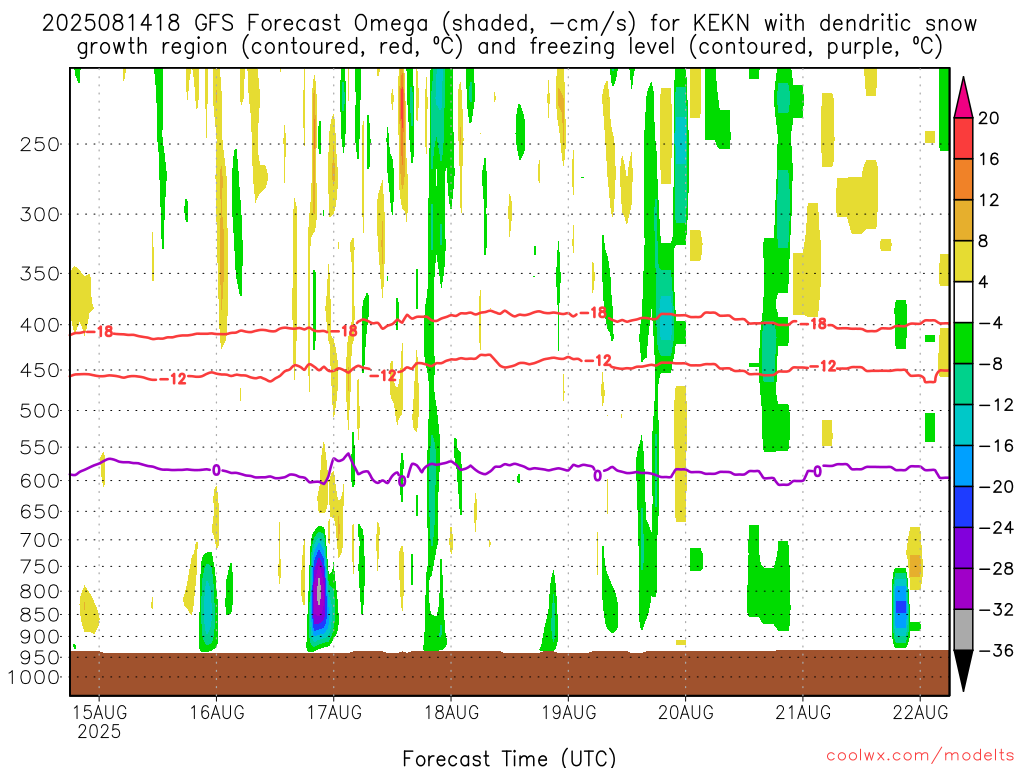Click the red legend swatch between 16 and 20
Image resolution: width=1024 pixels, height=768 pixels.
tap(963, 138)
